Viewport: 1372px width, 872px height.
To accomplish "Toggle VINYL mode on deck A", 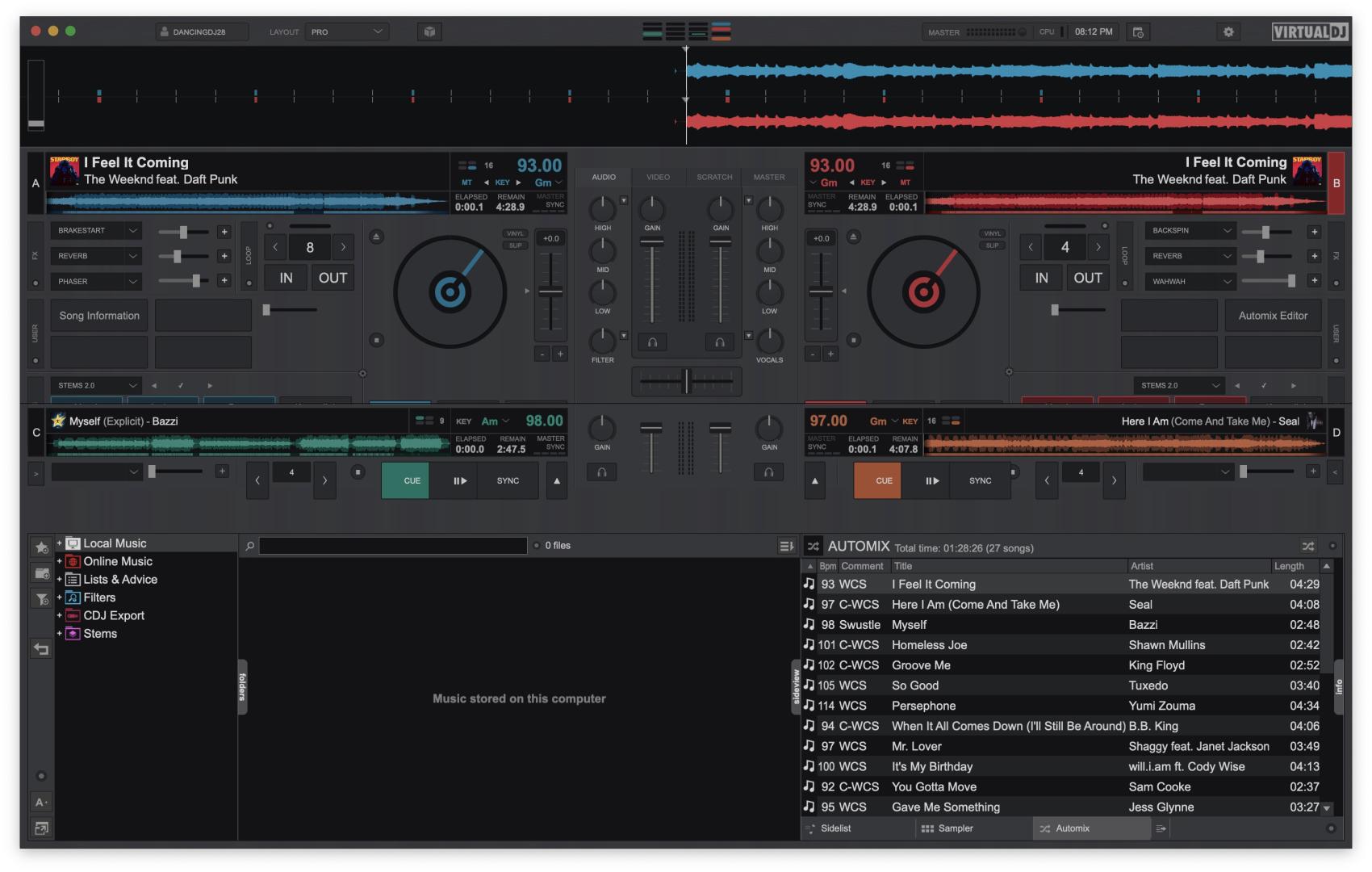I will tap(515, 233).
